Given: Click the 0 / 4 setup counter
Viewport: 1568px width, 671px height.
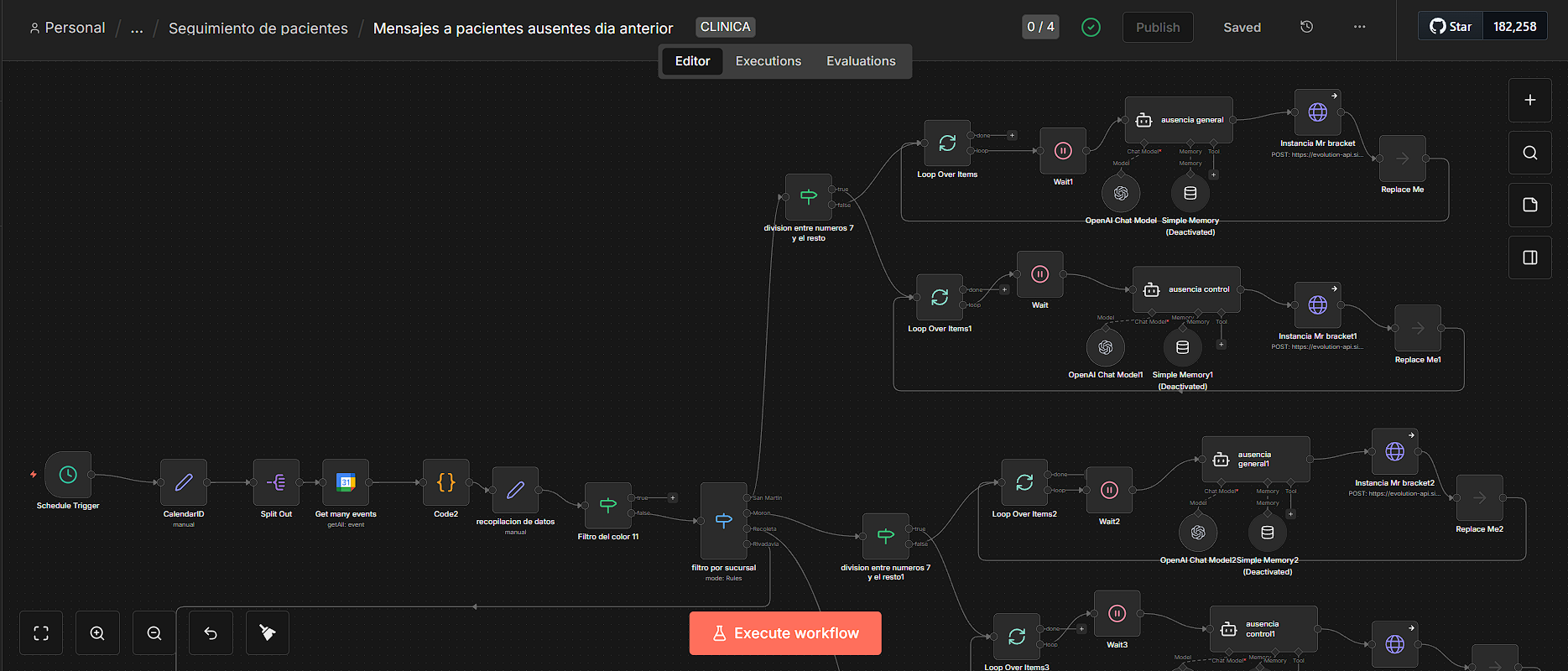Looking at the screenshot, I should 1041,27.
